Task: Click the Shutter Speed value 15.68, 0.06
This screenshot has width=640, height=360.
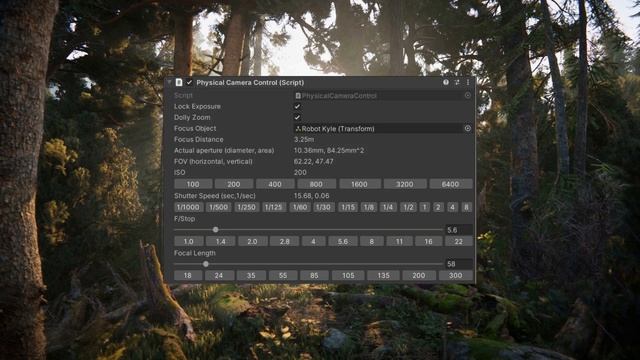Action: (311, 196)
